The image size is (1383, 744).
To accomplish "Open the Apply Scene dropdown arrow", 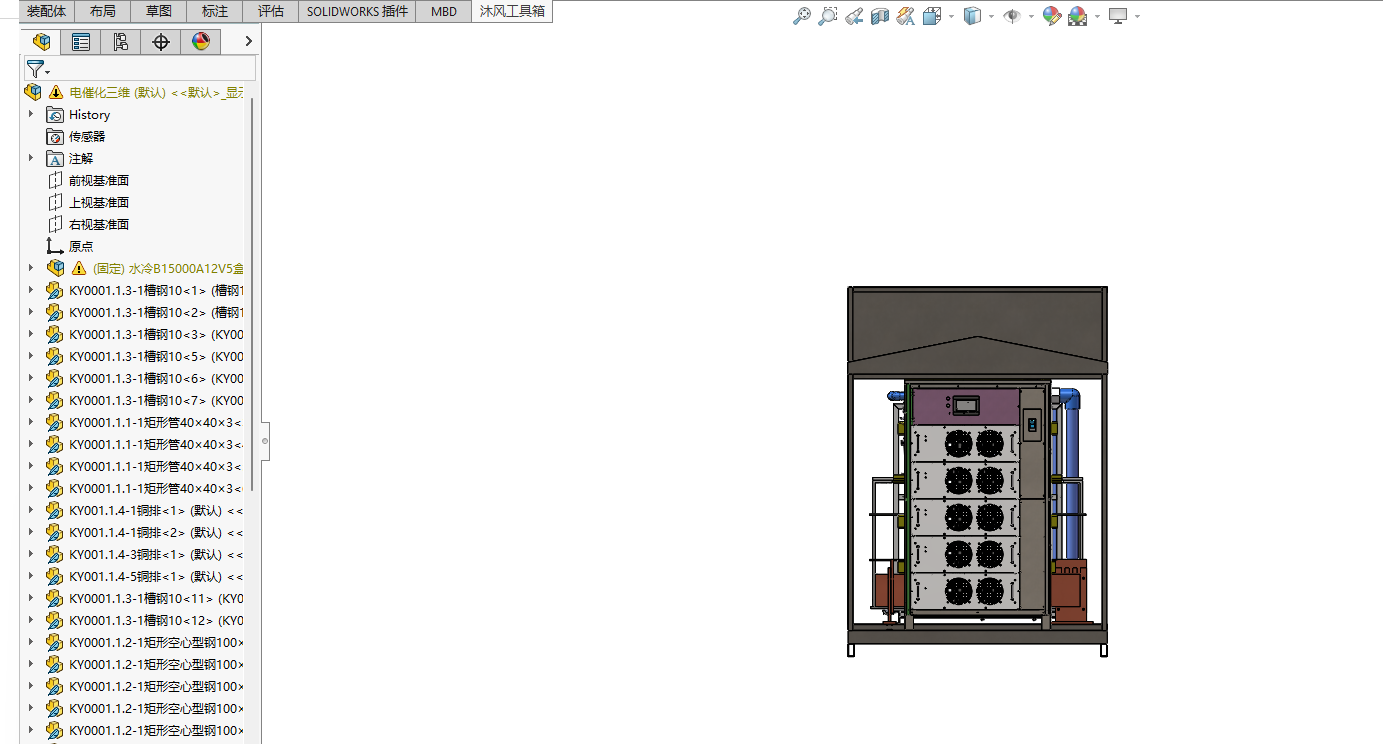I will tap(1097, 16).
